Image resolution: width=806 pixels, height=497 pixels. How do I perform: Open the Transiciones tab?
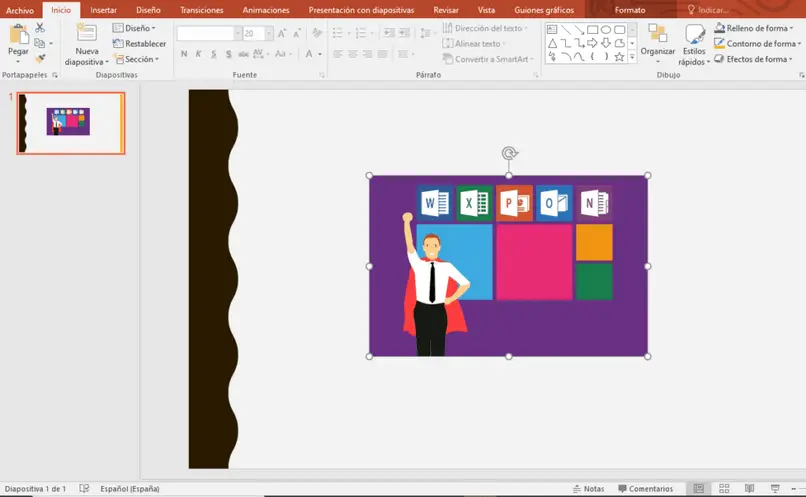pyautogui.click(x=201, y=10)
